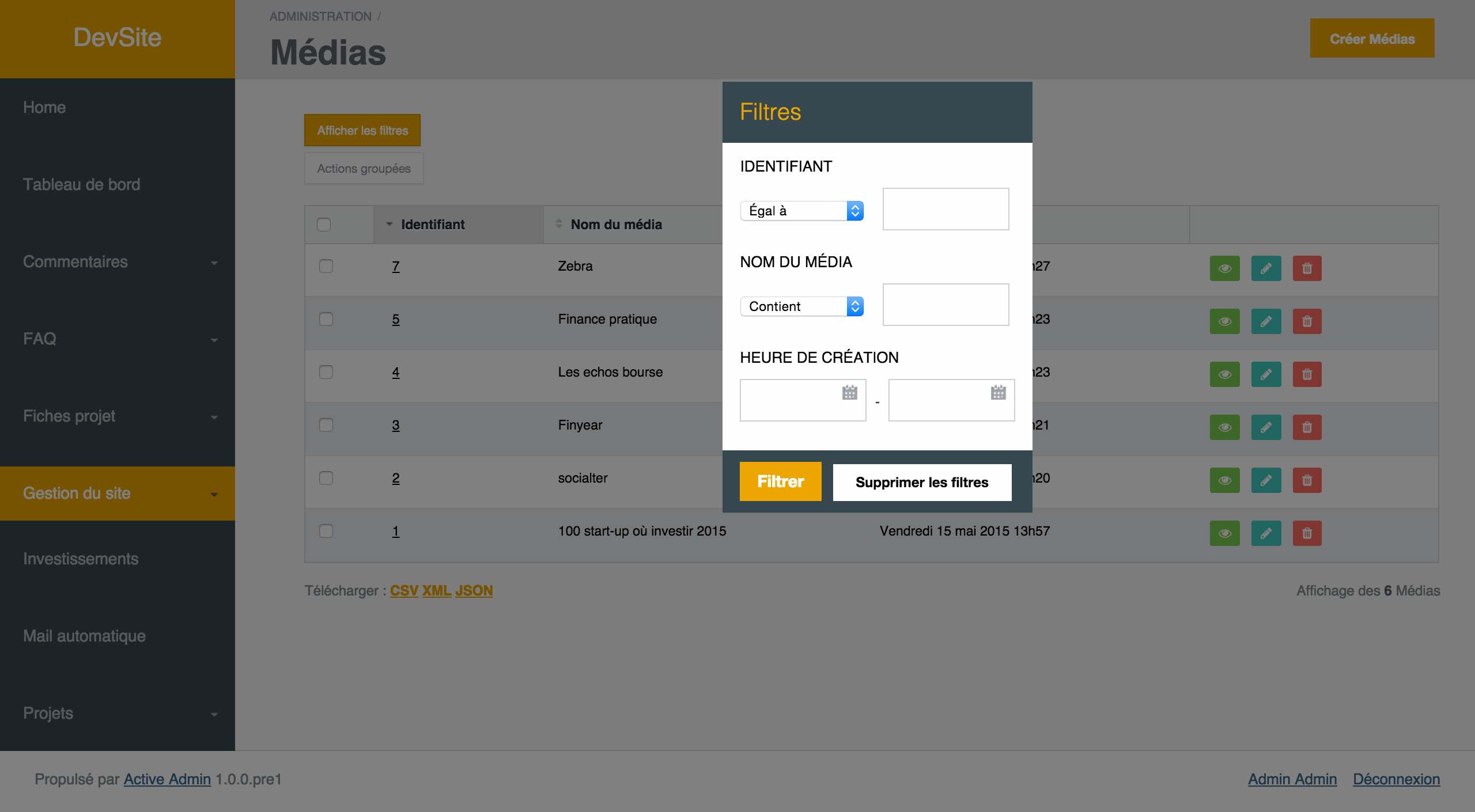Check the box for Finyear row
The width and height of the screenshot is (1475, 812).
[x=326, y=425]
